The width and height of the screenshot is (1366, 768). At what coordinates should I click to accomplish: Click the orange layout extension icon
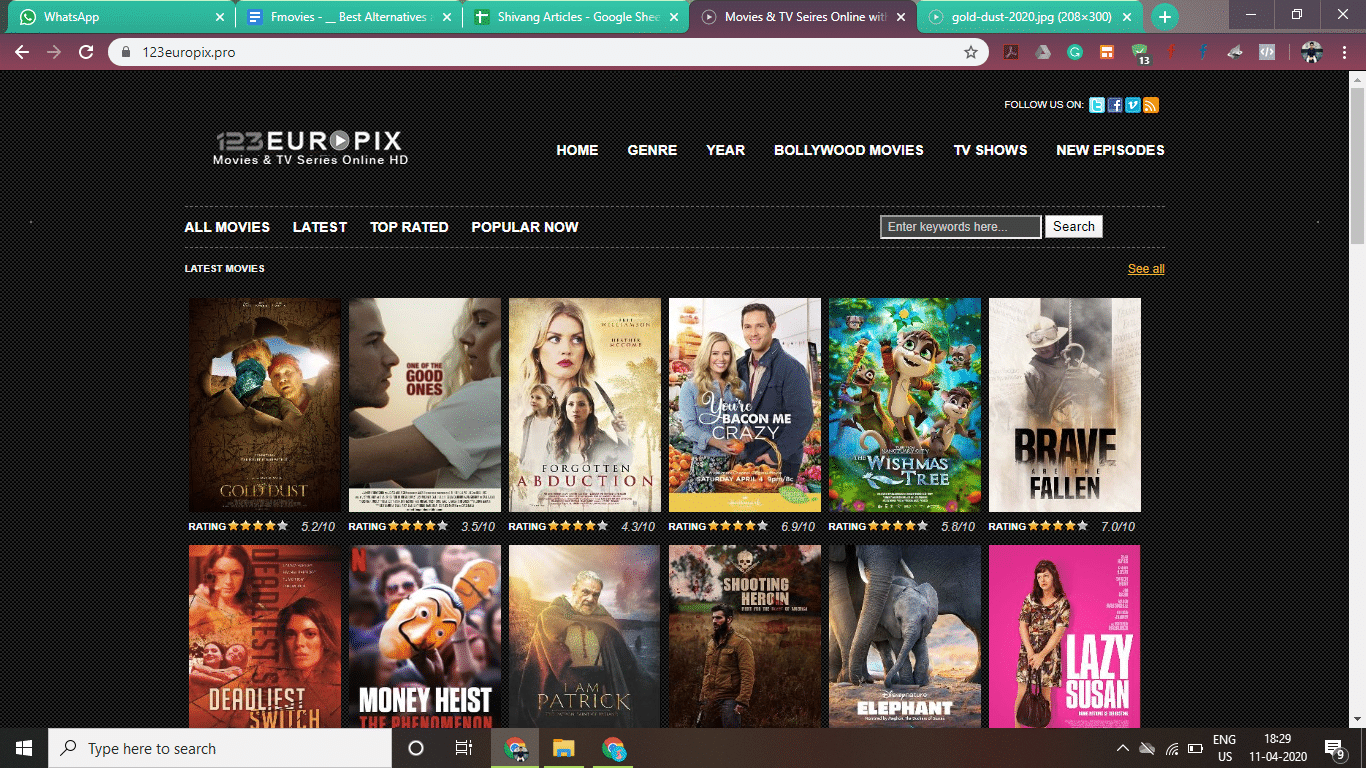[x=1107, y=52]
